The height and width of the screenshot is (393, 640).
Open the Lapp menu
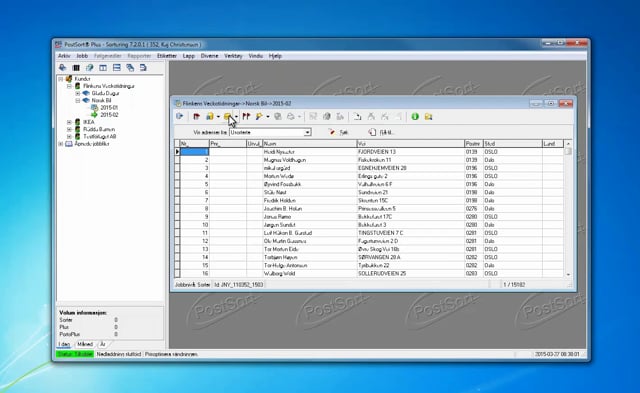tap(189, 56)
